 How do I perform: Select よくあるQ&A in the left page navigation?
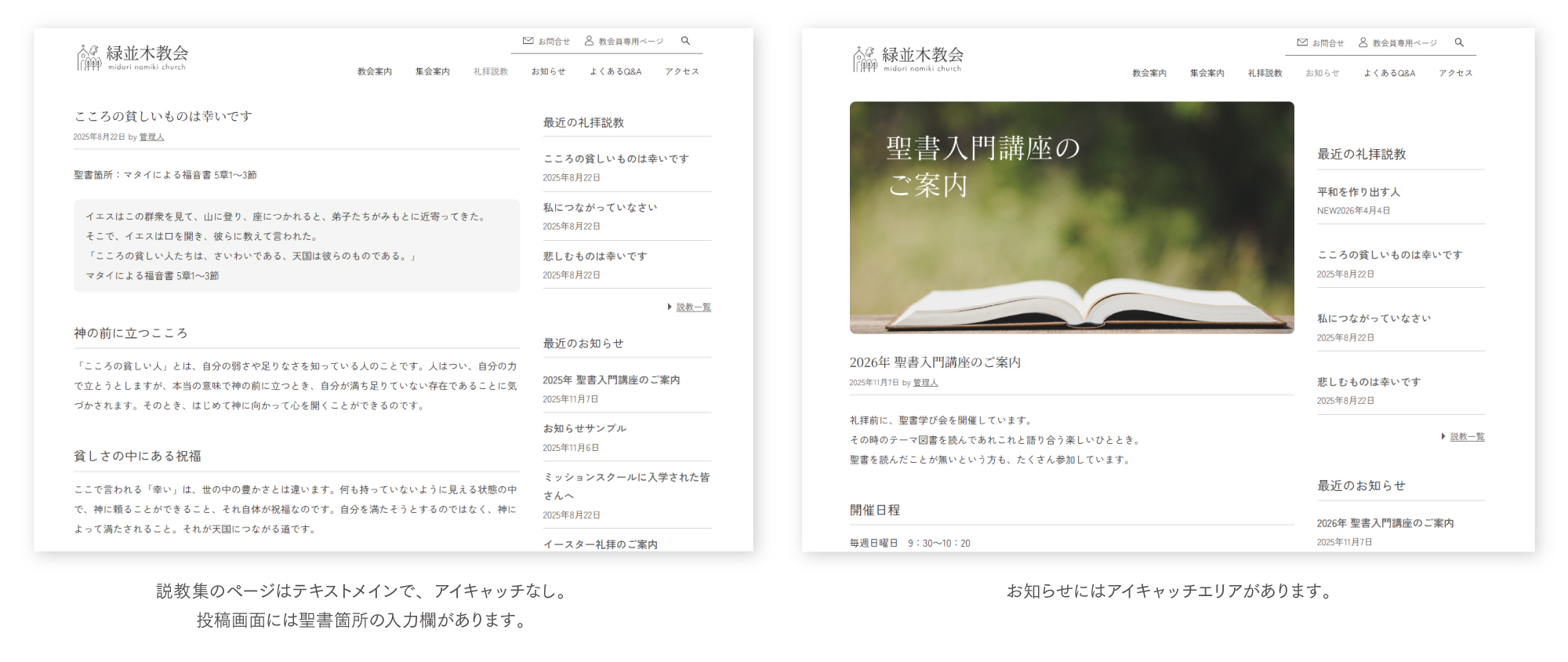[x=615, y=71]
